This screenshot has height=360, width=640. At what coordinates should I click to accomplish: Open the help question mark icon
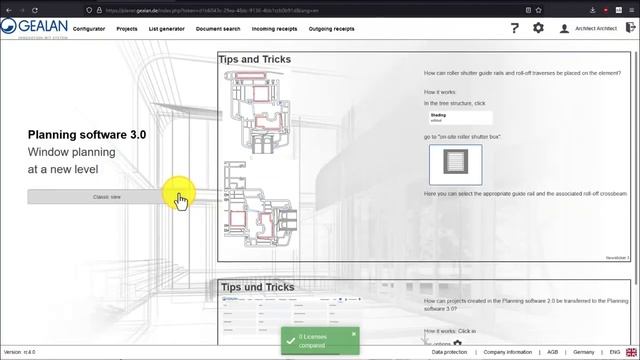pos(515,28)
